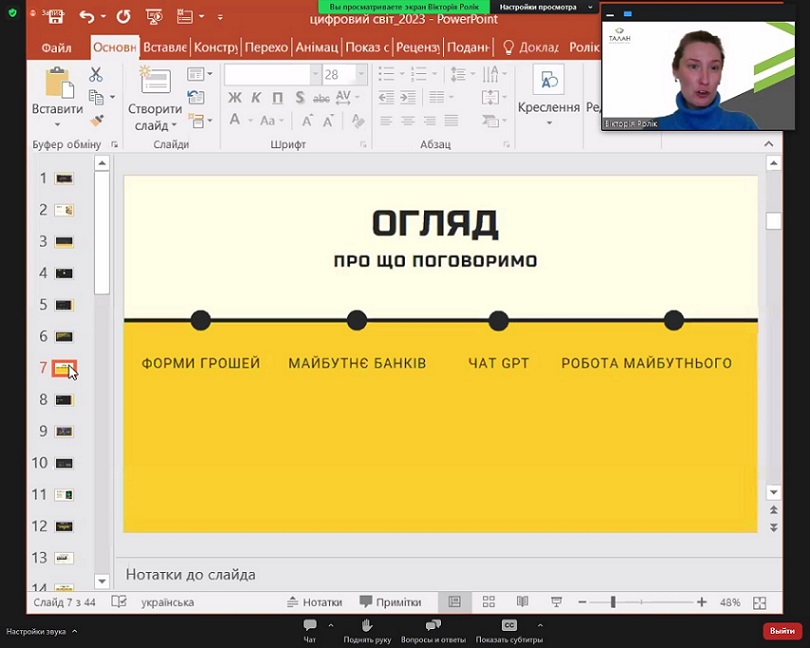Toggle strikethrough abc button
810x648 pixels.
321,98
